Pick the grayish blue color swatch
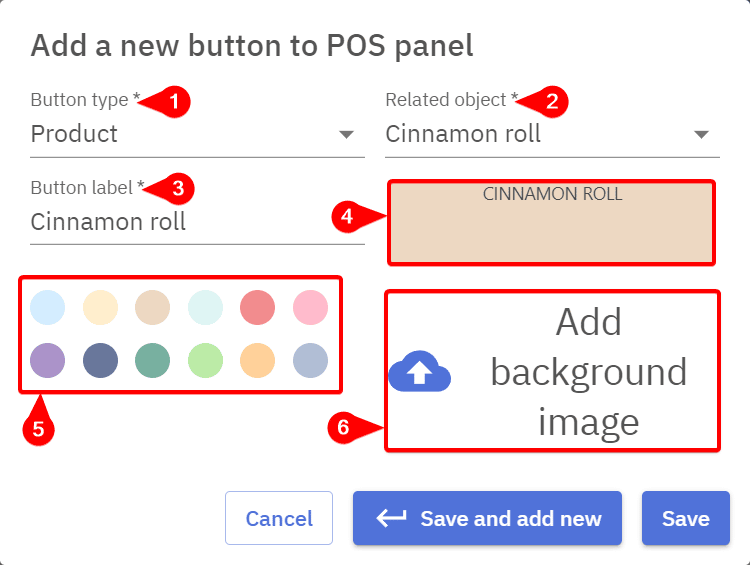Screen dimensions: 750x565 310,359
